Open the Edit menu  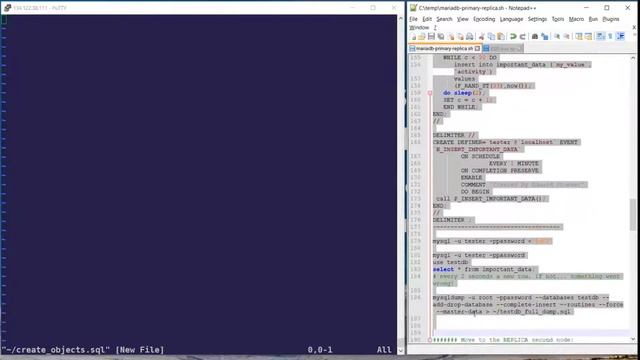click(x=427, y=19)
